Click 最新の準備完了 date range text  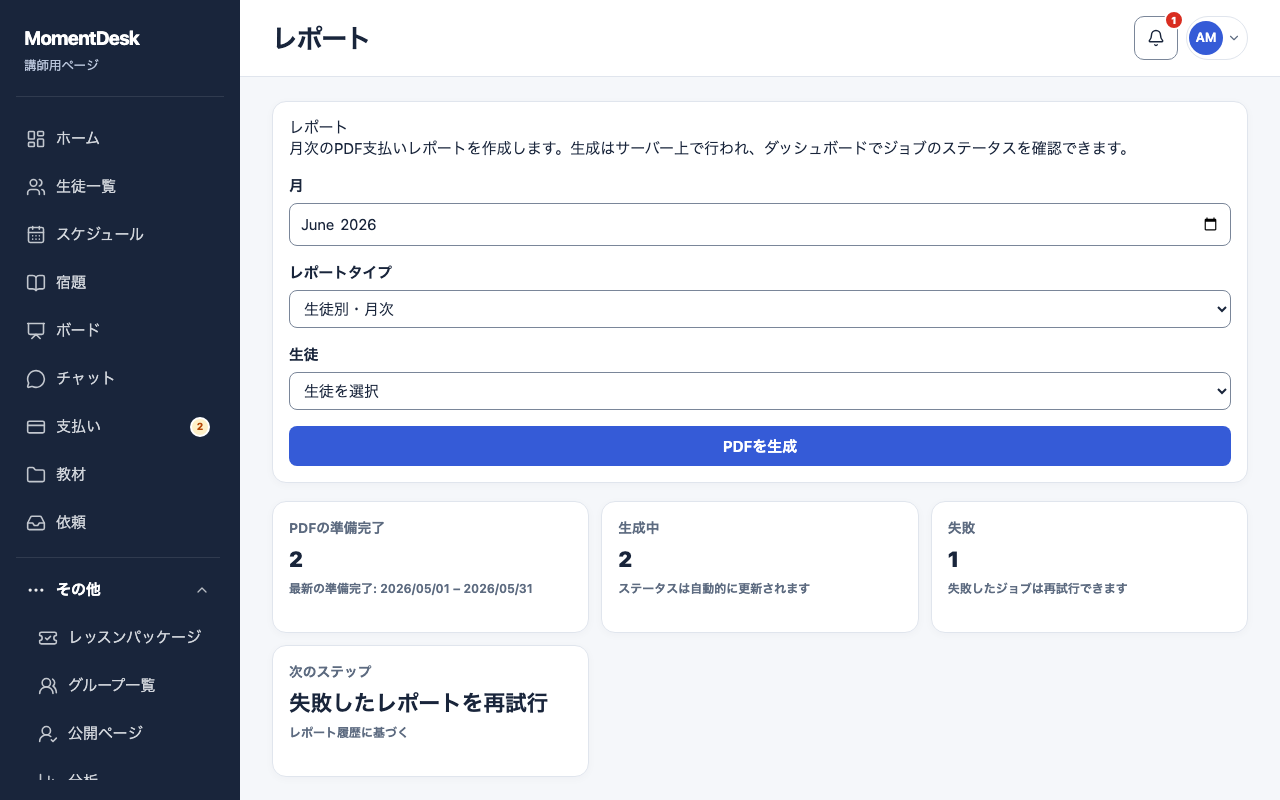411,589
